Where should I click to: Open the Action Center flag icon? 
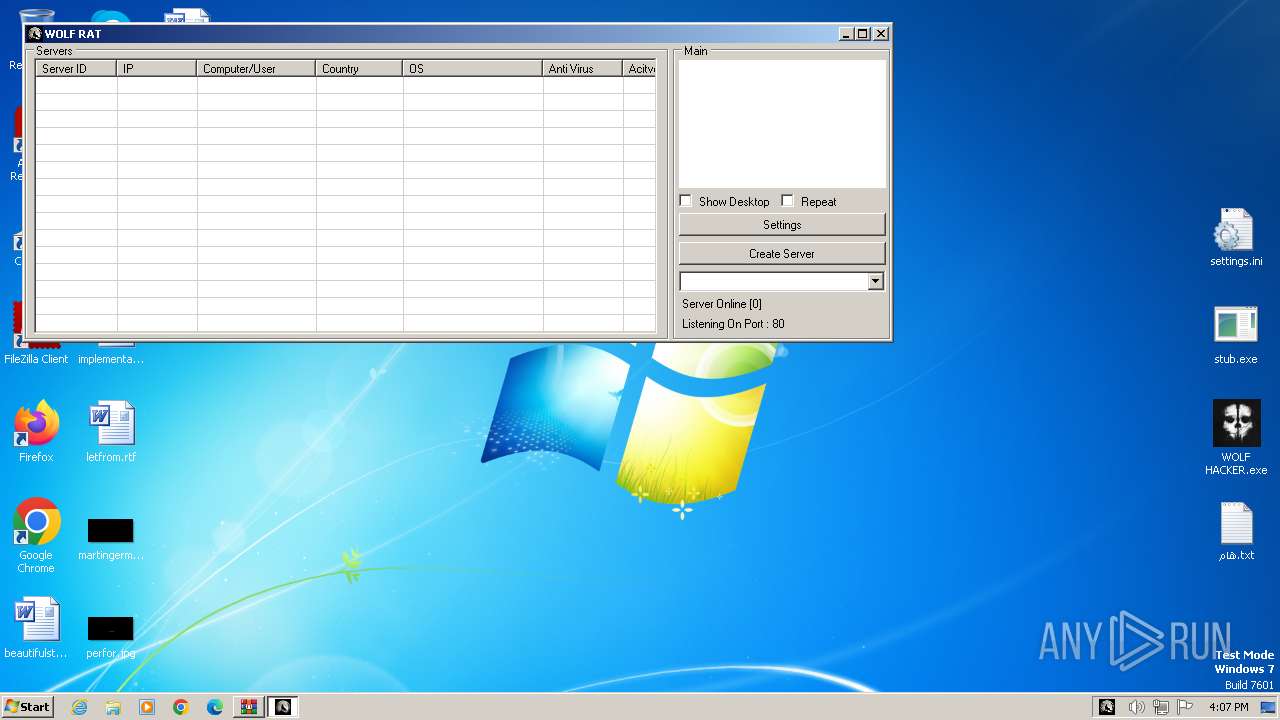pyautogui.click(x=1185, y=707)
